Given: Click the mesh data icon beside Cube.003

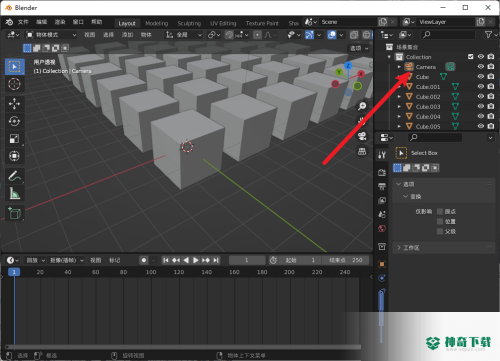Looking at the screenshot, I should pyautogui.click(x=455, y=107).
